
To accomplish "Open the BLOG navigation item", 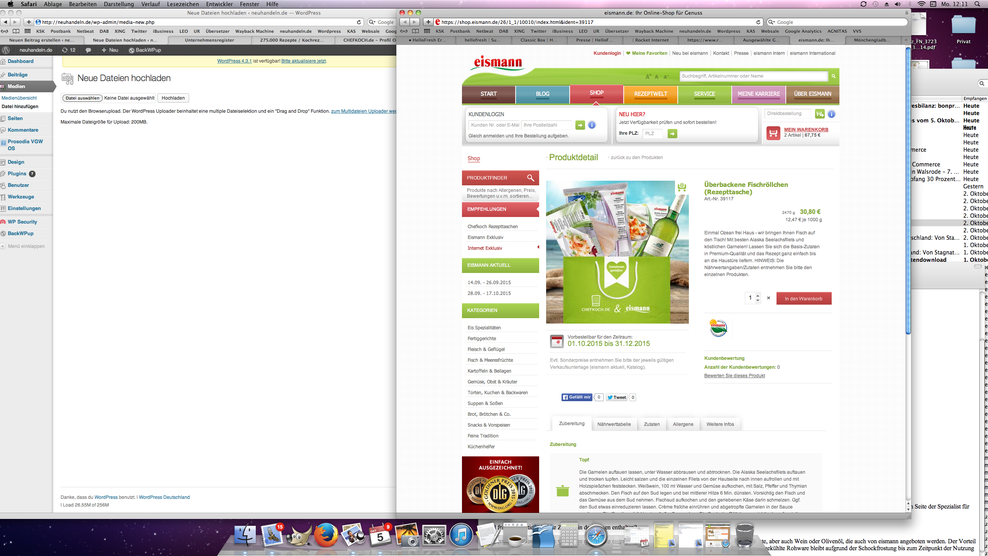I will (x=543, y=94).
